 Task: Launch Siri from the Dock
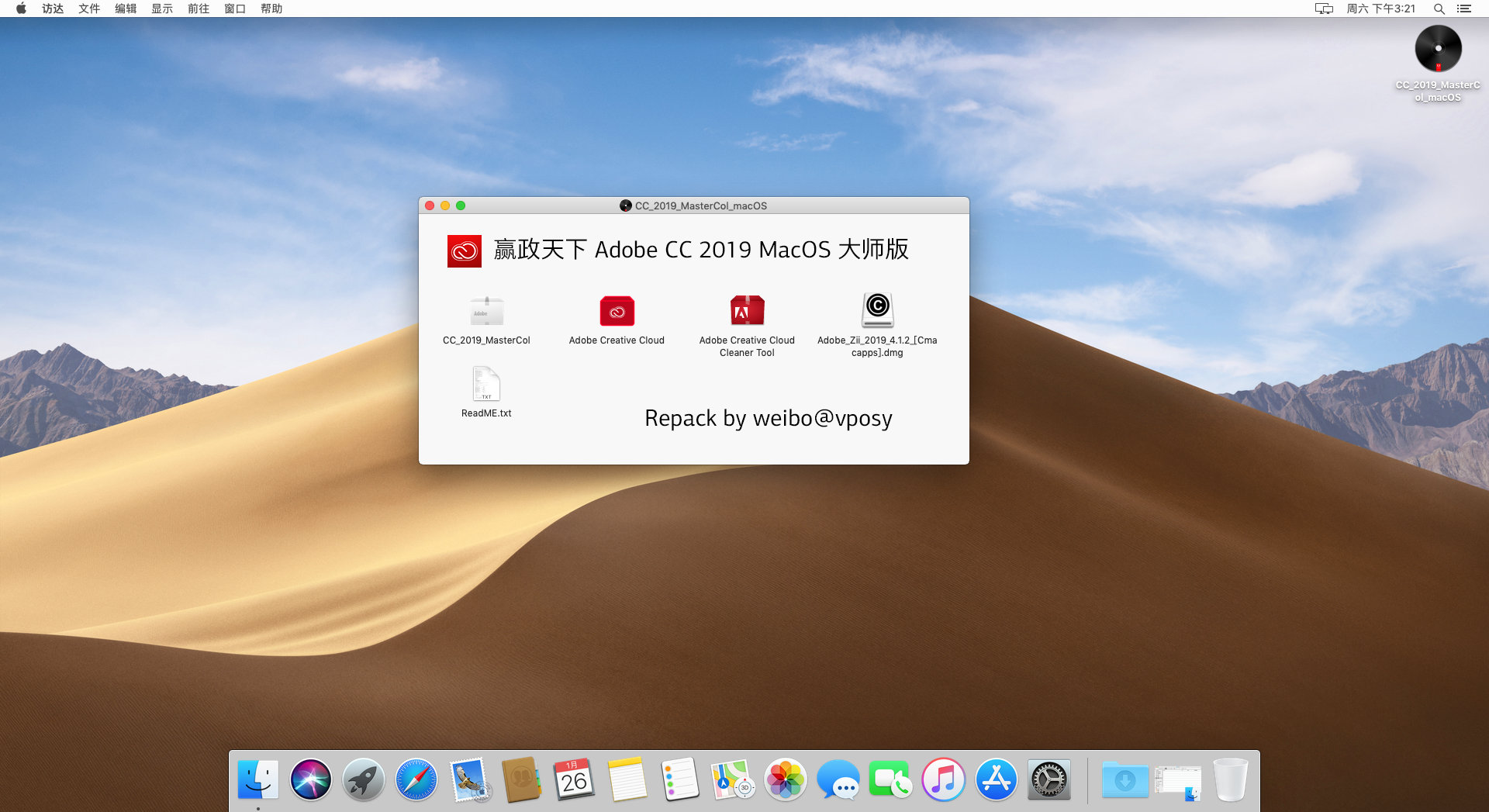(x=310, y=779)
